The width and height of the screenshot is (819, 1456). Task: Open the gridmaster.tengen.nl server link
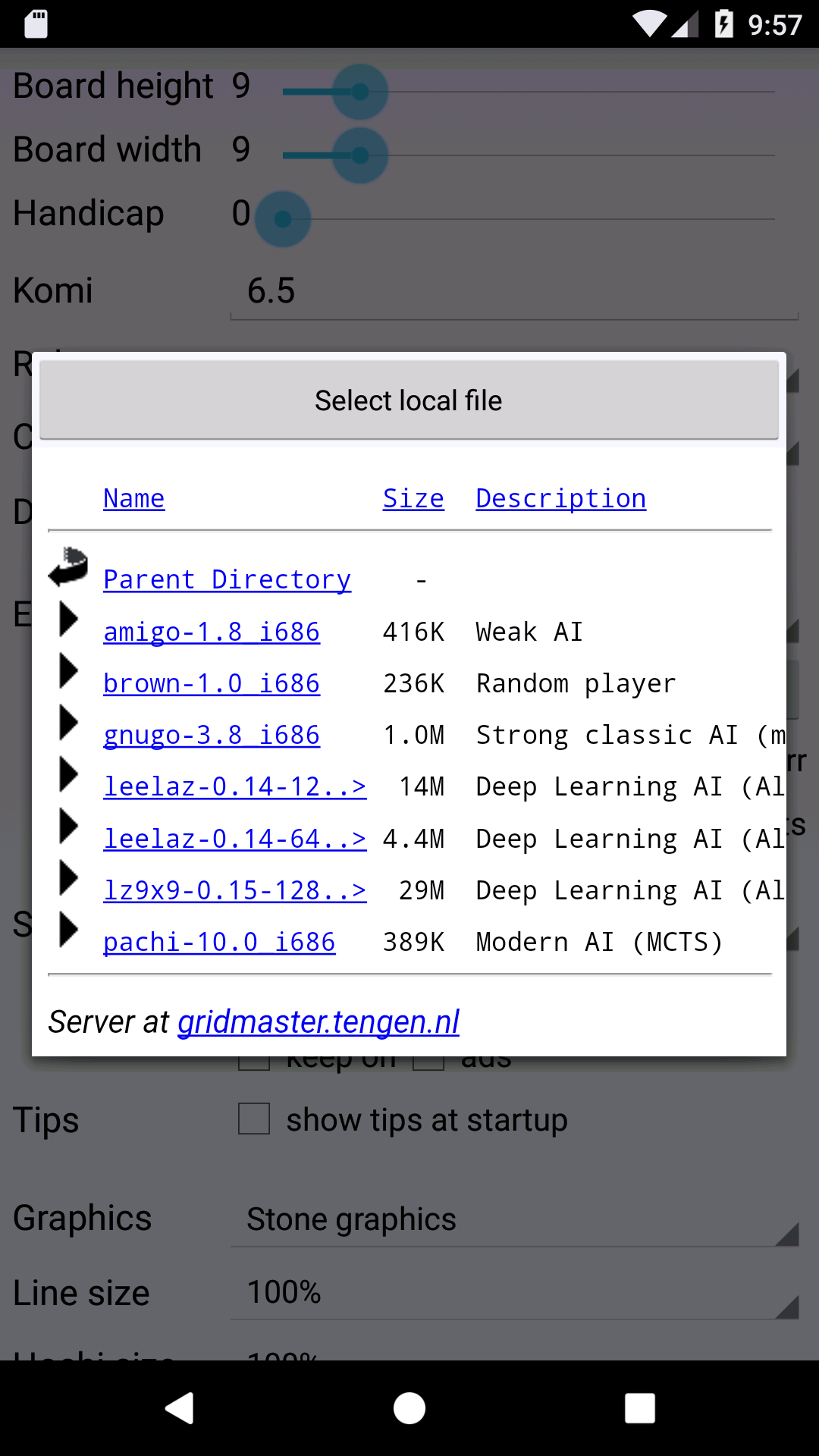318,1021
